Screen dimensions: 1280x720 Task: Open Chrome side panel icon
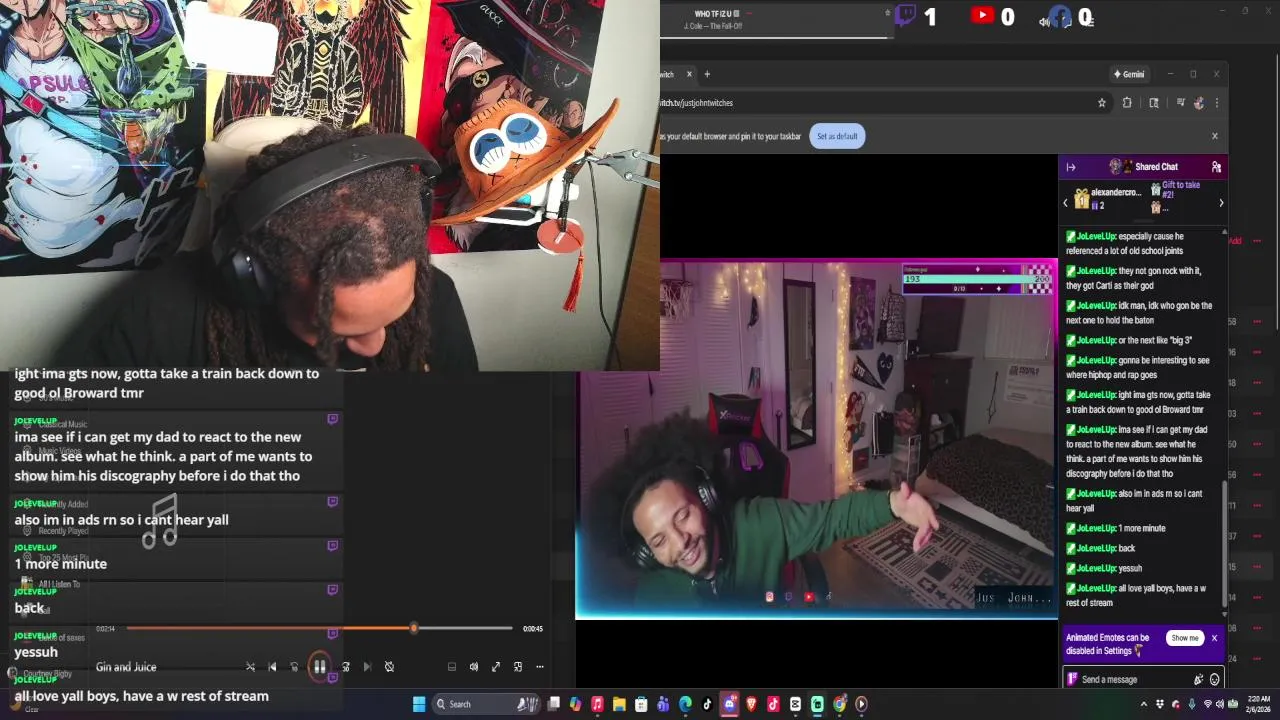[x=1154, y=103]
